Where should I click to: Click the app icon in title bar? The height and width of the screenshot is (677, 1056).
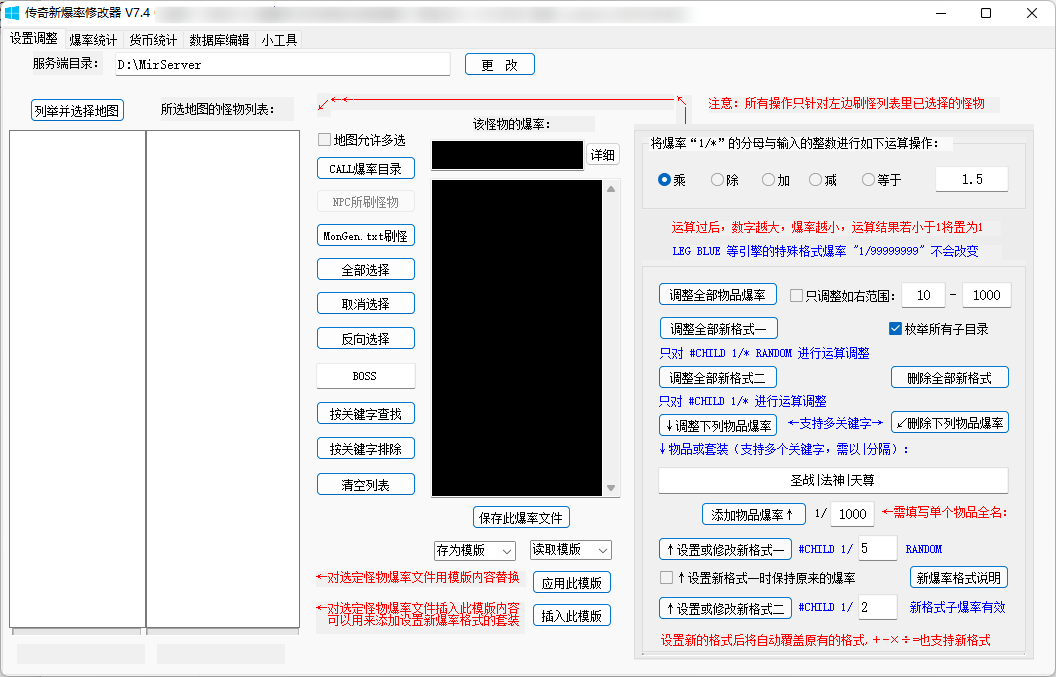tap(12, 13)
